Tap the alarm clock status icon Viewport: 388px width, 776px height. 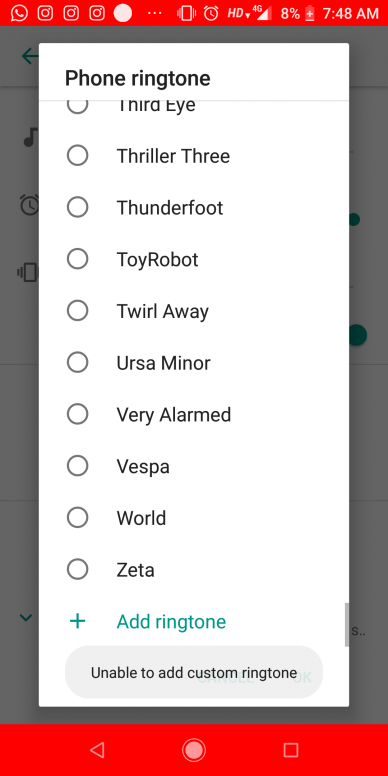pyautogui.click(x=211, y=13)
